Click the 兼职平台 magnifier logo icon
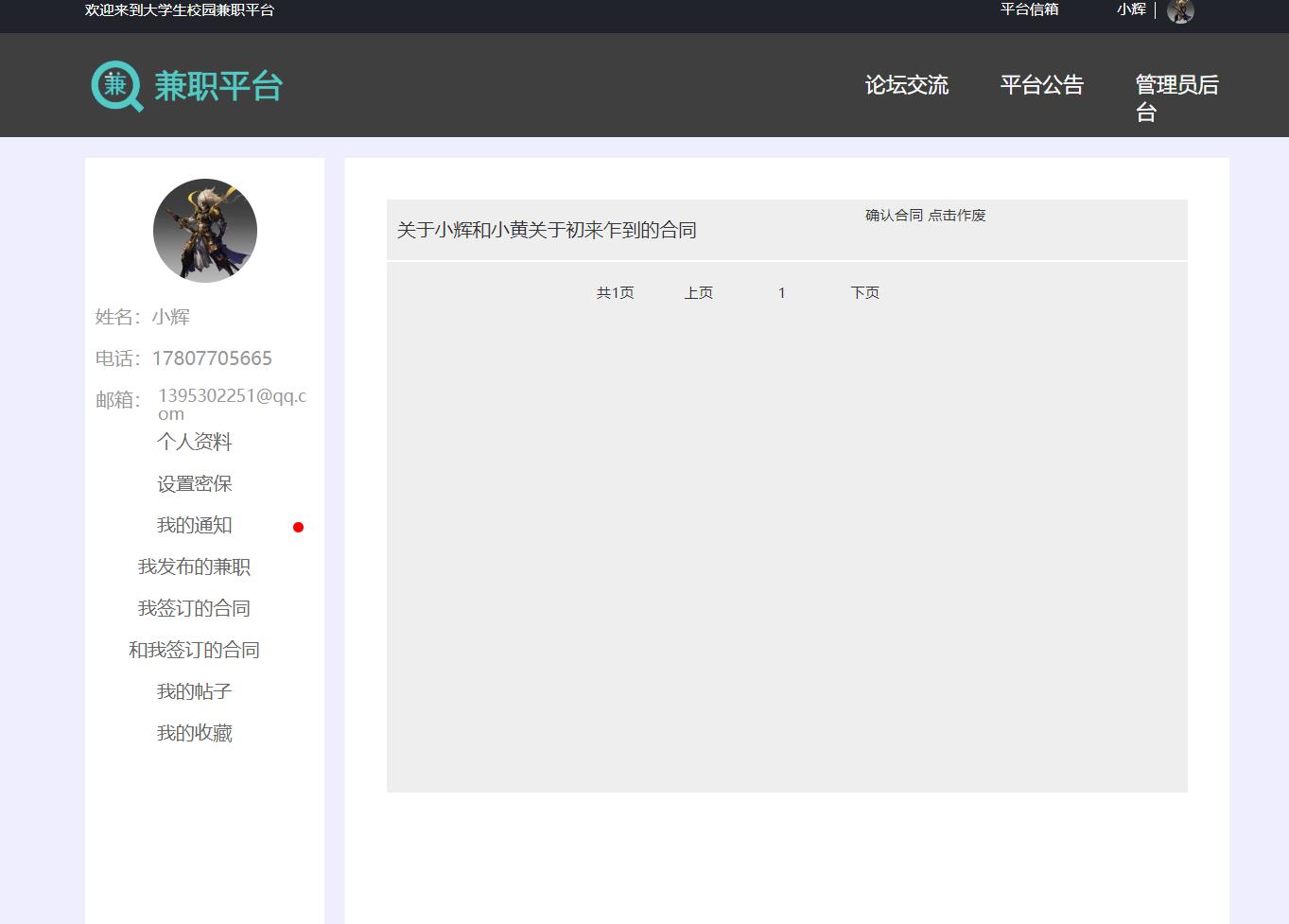Screen dimensions: 1289x924 116,85
